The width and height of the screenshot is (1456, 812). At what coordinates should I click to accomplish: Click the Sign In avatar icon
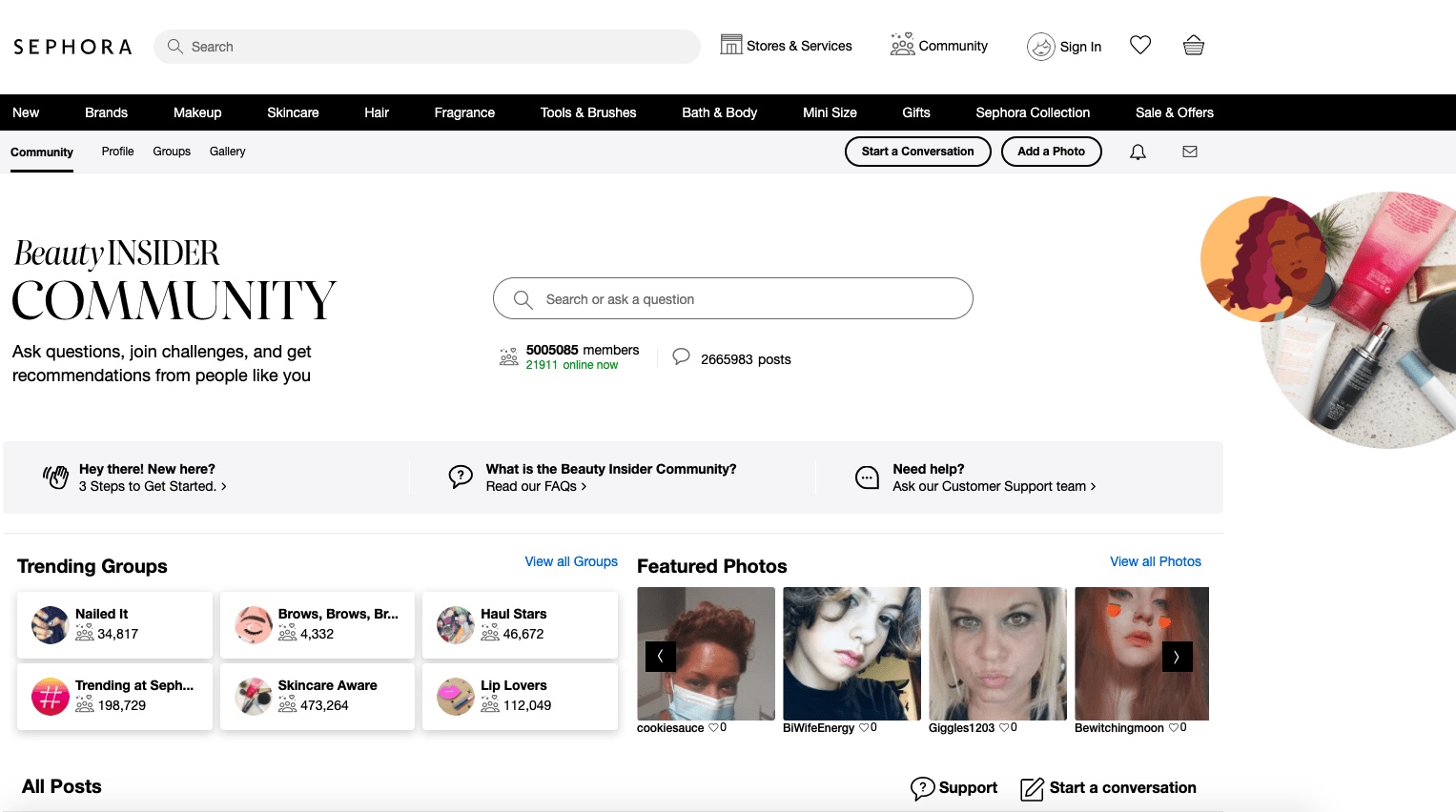(x=1040, y=47)
